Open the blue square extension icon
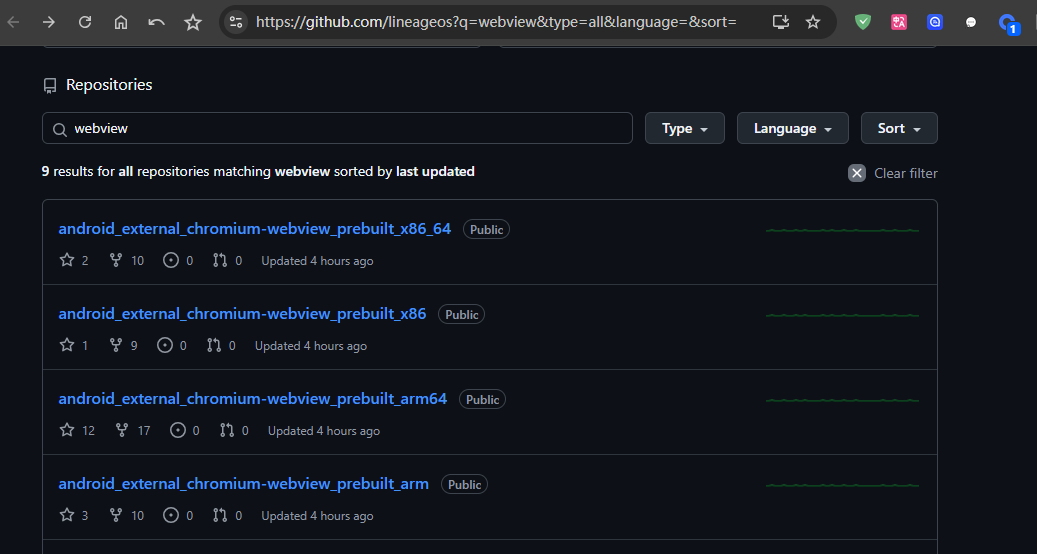Image resolution: width=1037 pixels, height=554 pixels. (934, 22)
